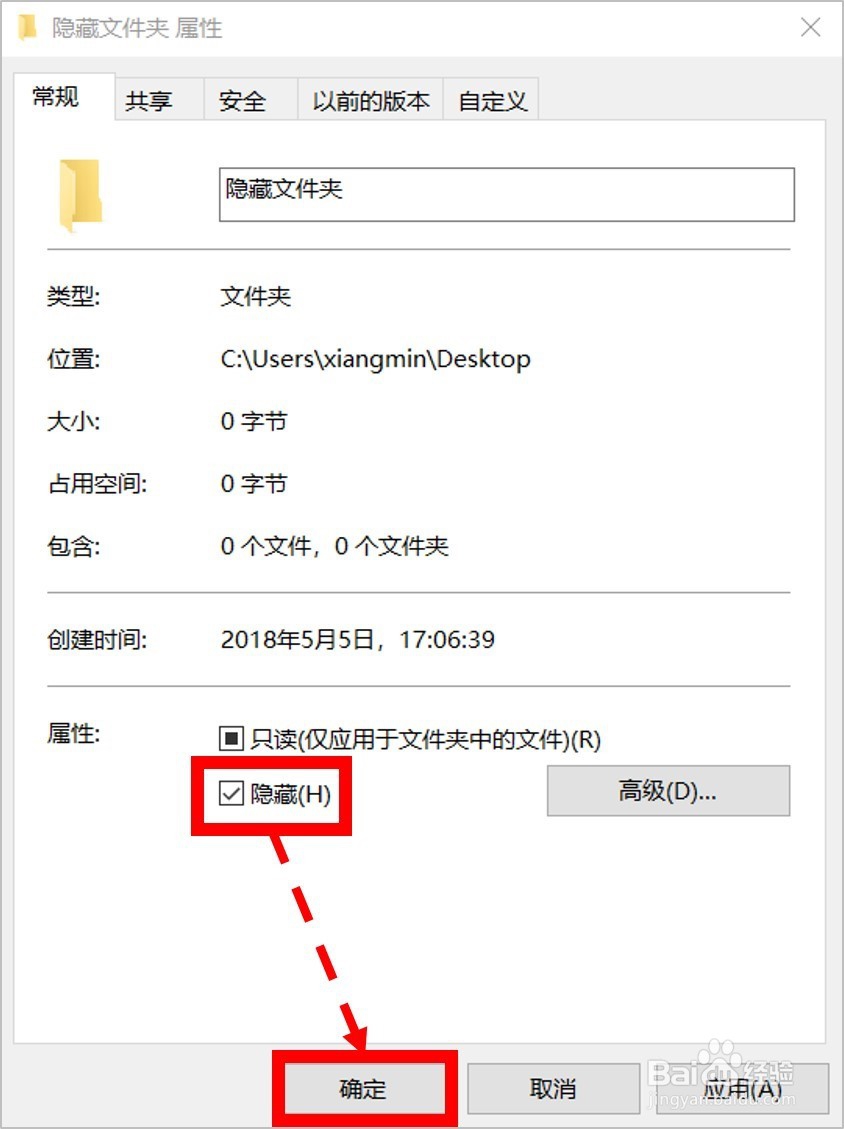
Task: Apply changes with 应用(A) button
Action: coord(742,1088)
